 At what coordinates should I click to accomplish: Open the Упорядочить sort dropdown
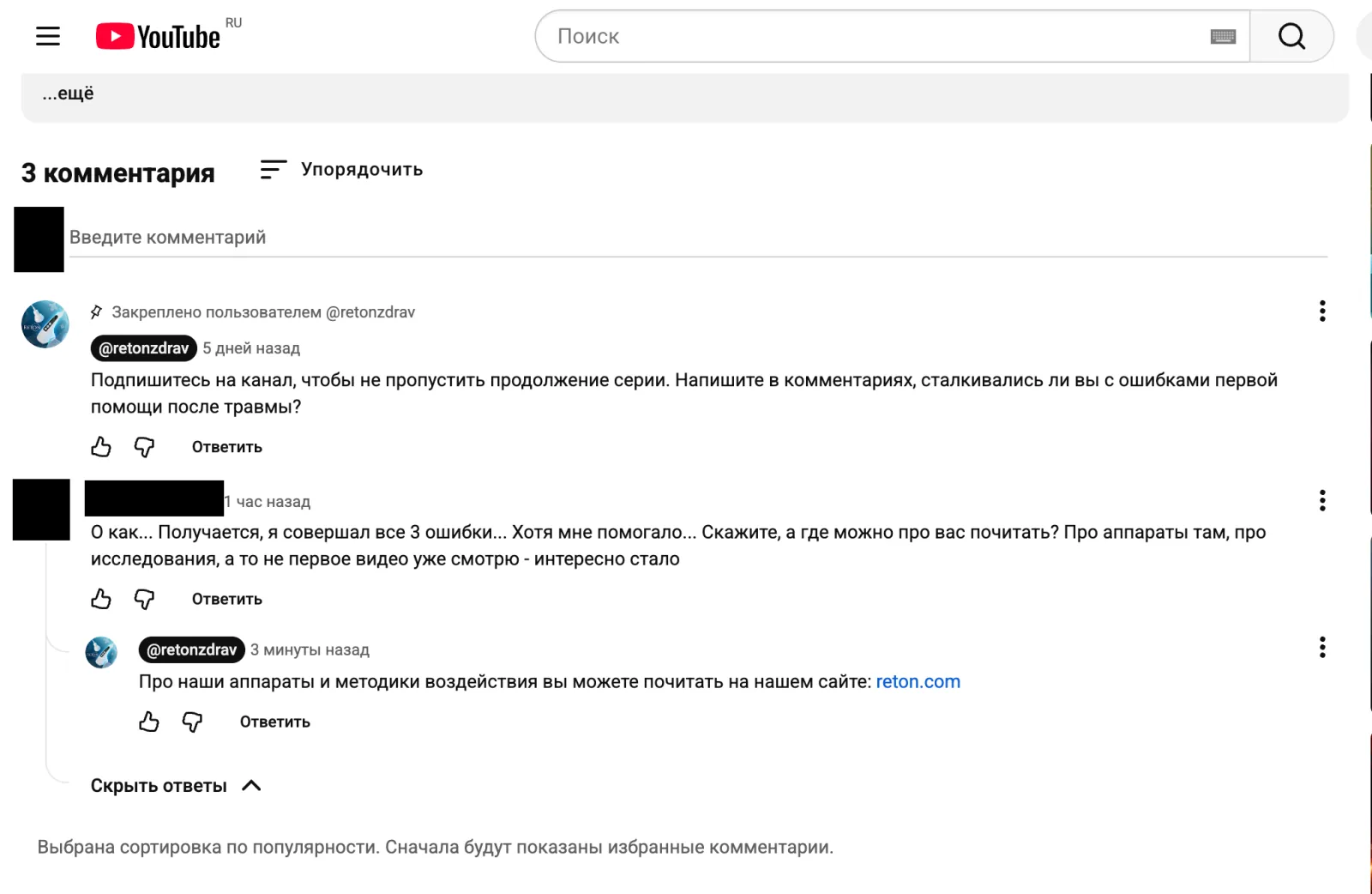point(341,170)
